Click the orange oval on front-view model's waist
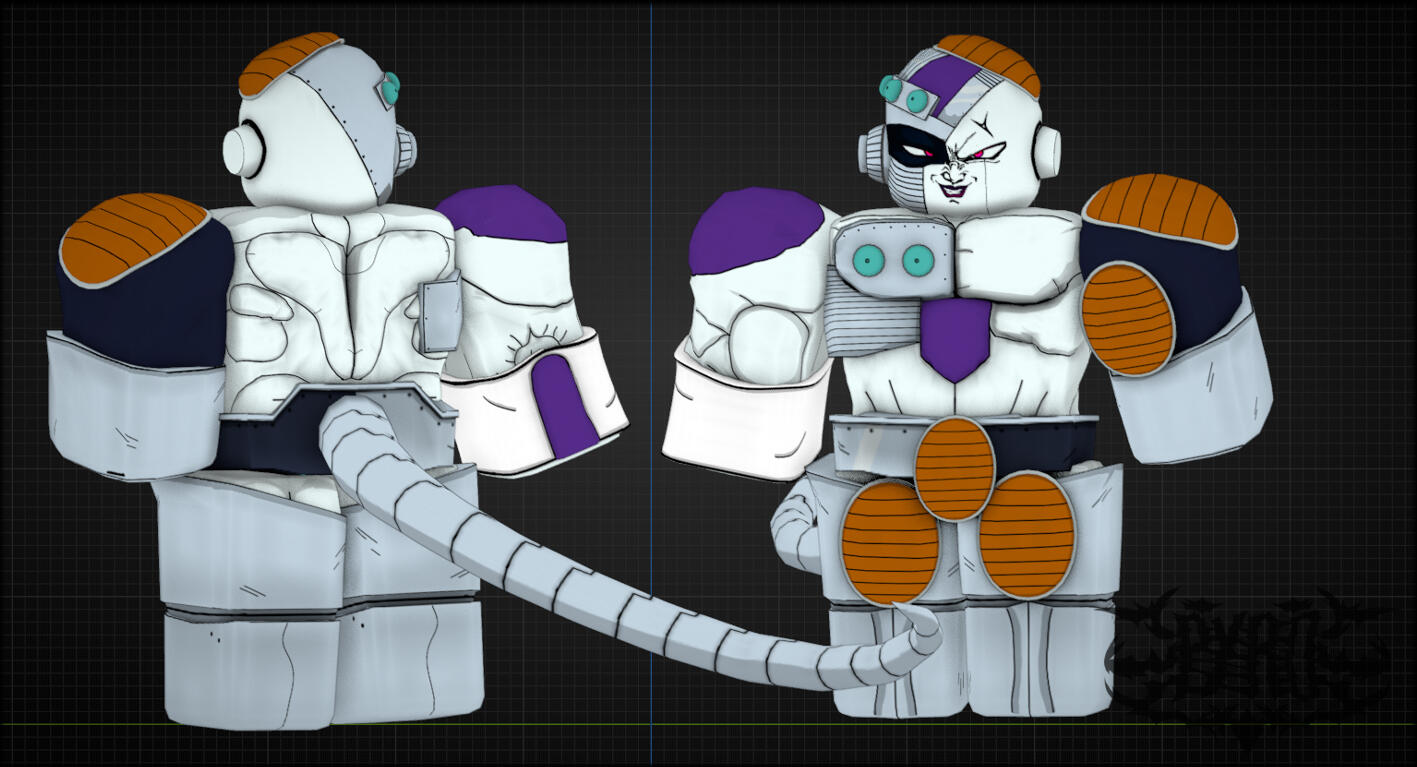The width and height of the screenshot is (1417, 767). click(x=954, y=467)
